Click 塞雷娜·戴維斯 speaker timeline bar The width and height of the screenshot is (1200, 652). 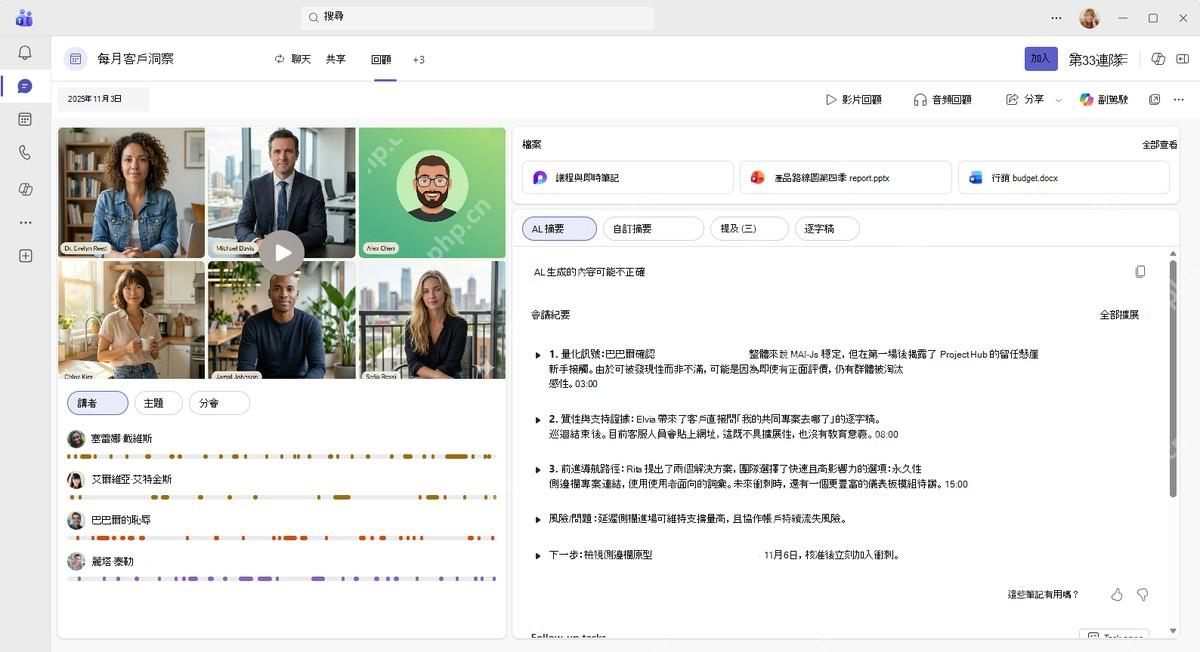pos(281,456)
